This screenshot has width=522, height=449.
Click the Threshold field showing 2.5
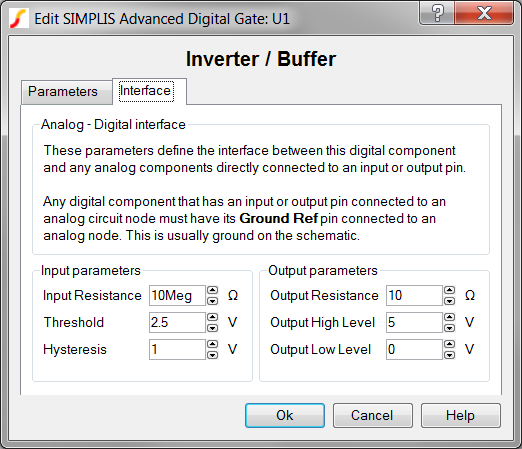tap(177, 322)
